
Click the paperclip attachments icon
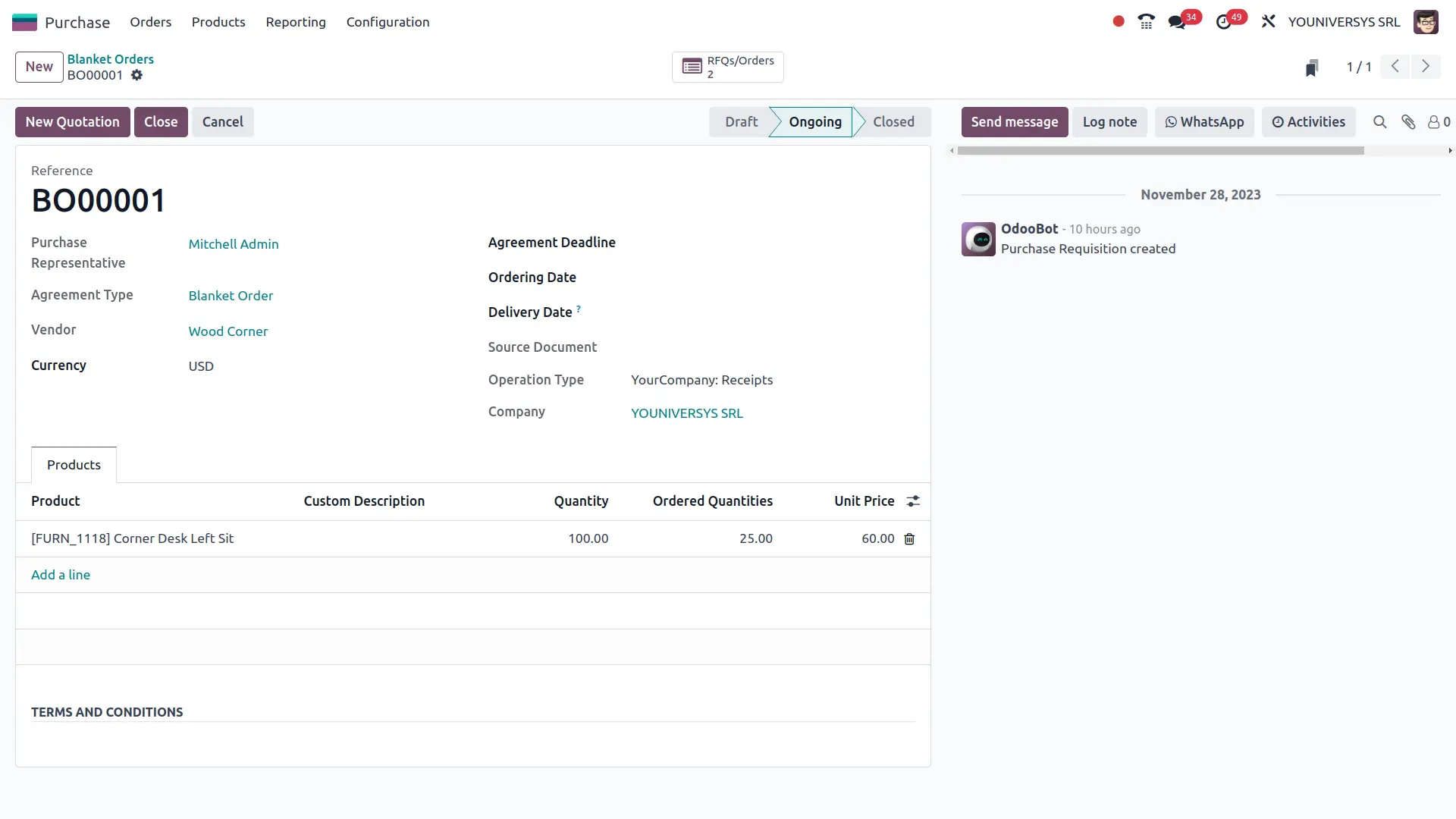1408,122
